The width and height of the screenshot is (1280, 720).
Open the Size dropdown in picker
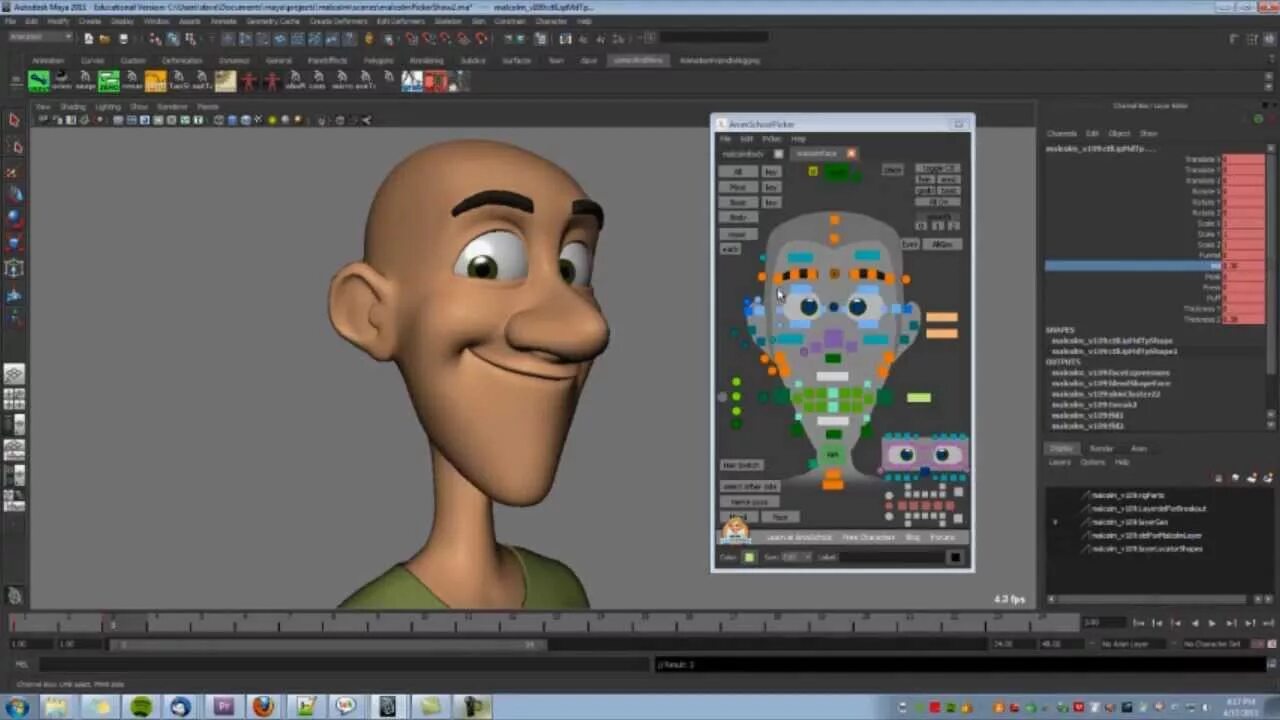tap(796, 557)
